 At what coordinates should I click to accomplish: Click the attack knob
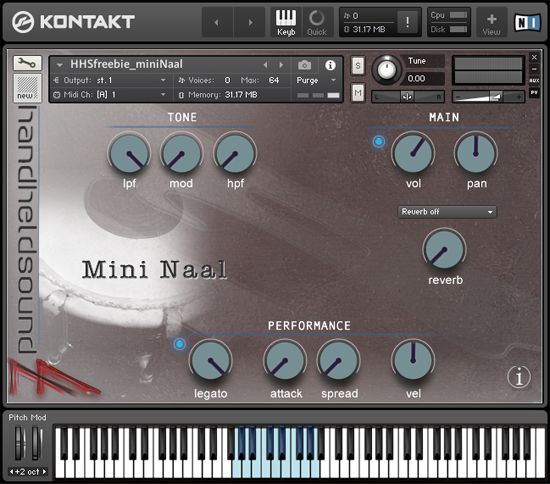point(285,361)
